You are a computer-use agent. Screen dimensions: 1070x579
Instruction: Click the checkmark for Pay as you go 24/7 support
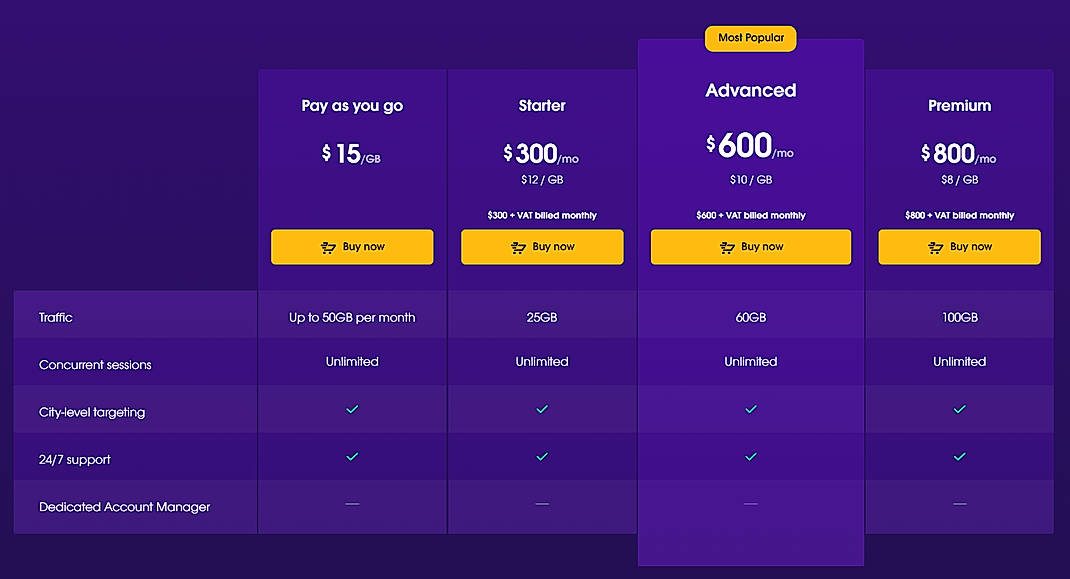click(352, 456)
